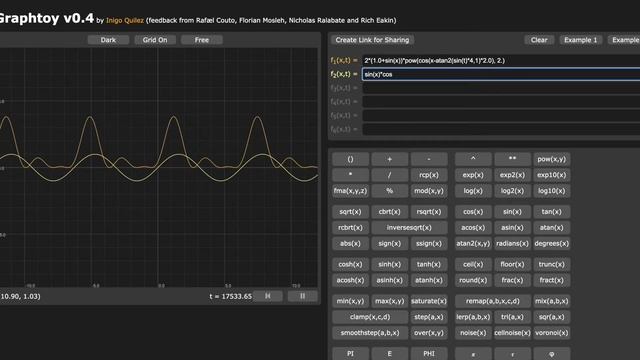Viewport: 640px width, 360px height.
Task: Toggle the Grid On button
Action: [155, 40]
